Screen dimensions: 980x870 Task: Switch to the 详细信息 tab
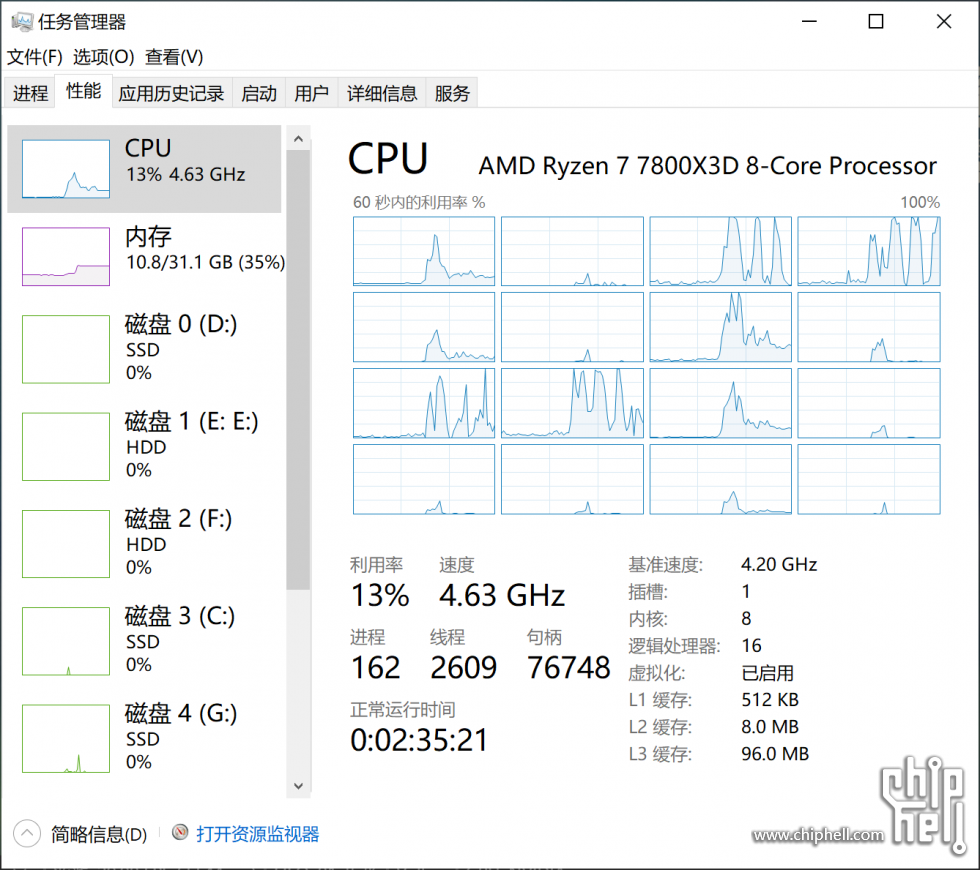[382, 93]
